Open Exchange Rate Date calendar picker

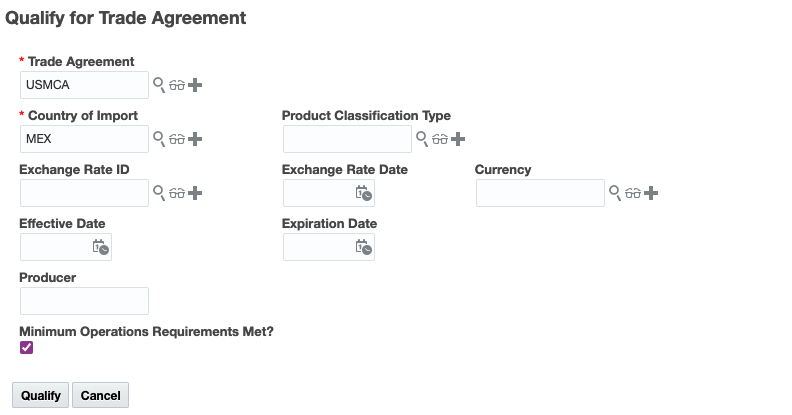point(363,193)
